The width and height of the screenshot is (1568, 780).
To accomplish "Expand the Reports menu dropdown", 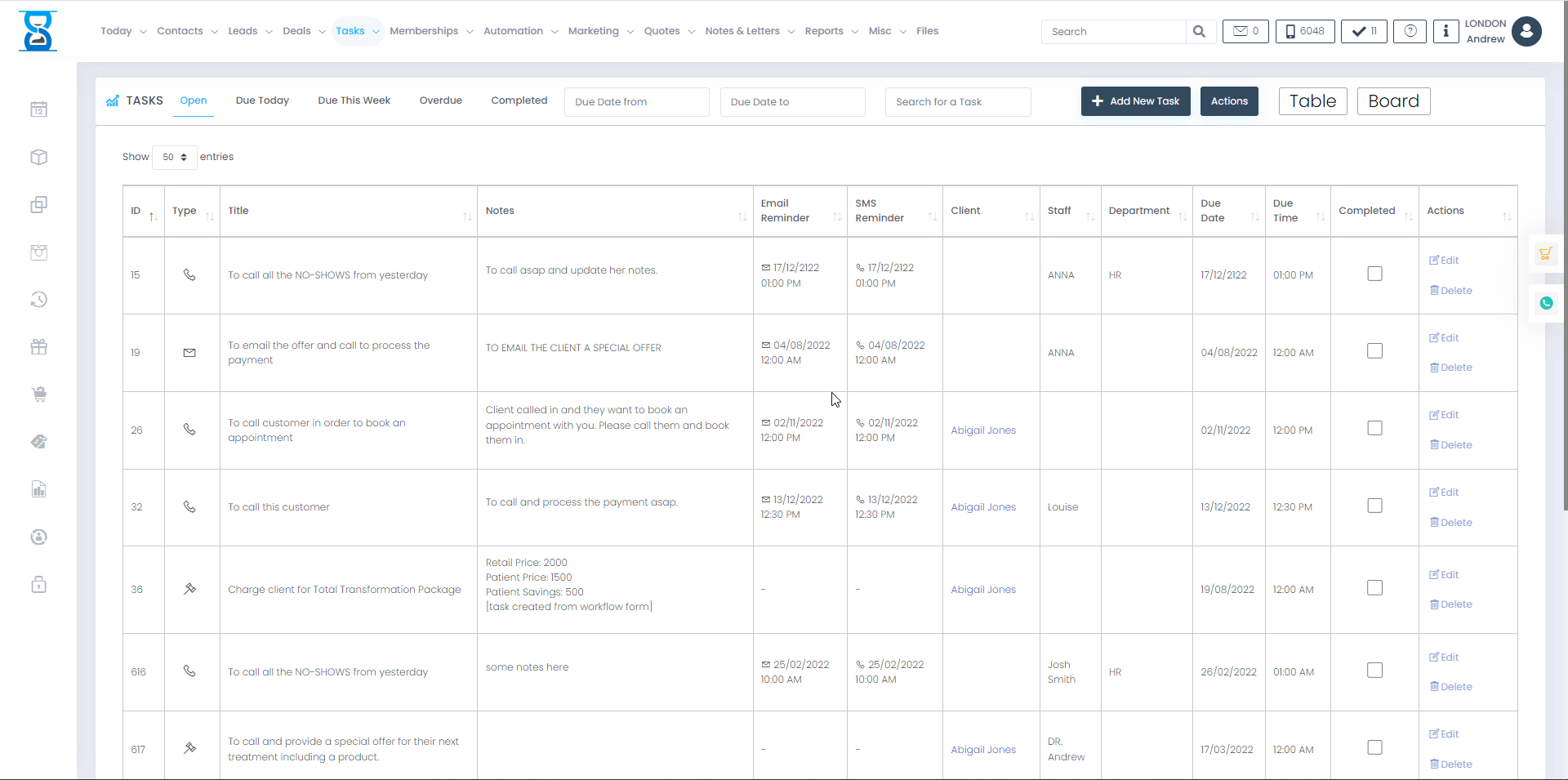I will 831,31.
